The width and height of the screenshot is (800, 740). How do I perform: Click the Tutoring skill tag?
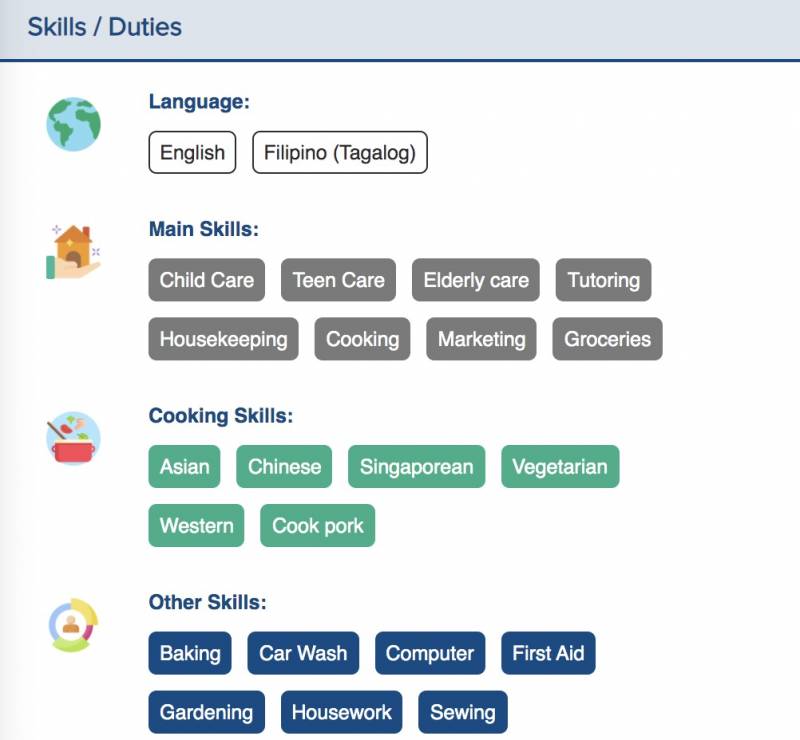pyautogui.click(x=603, y=280)
